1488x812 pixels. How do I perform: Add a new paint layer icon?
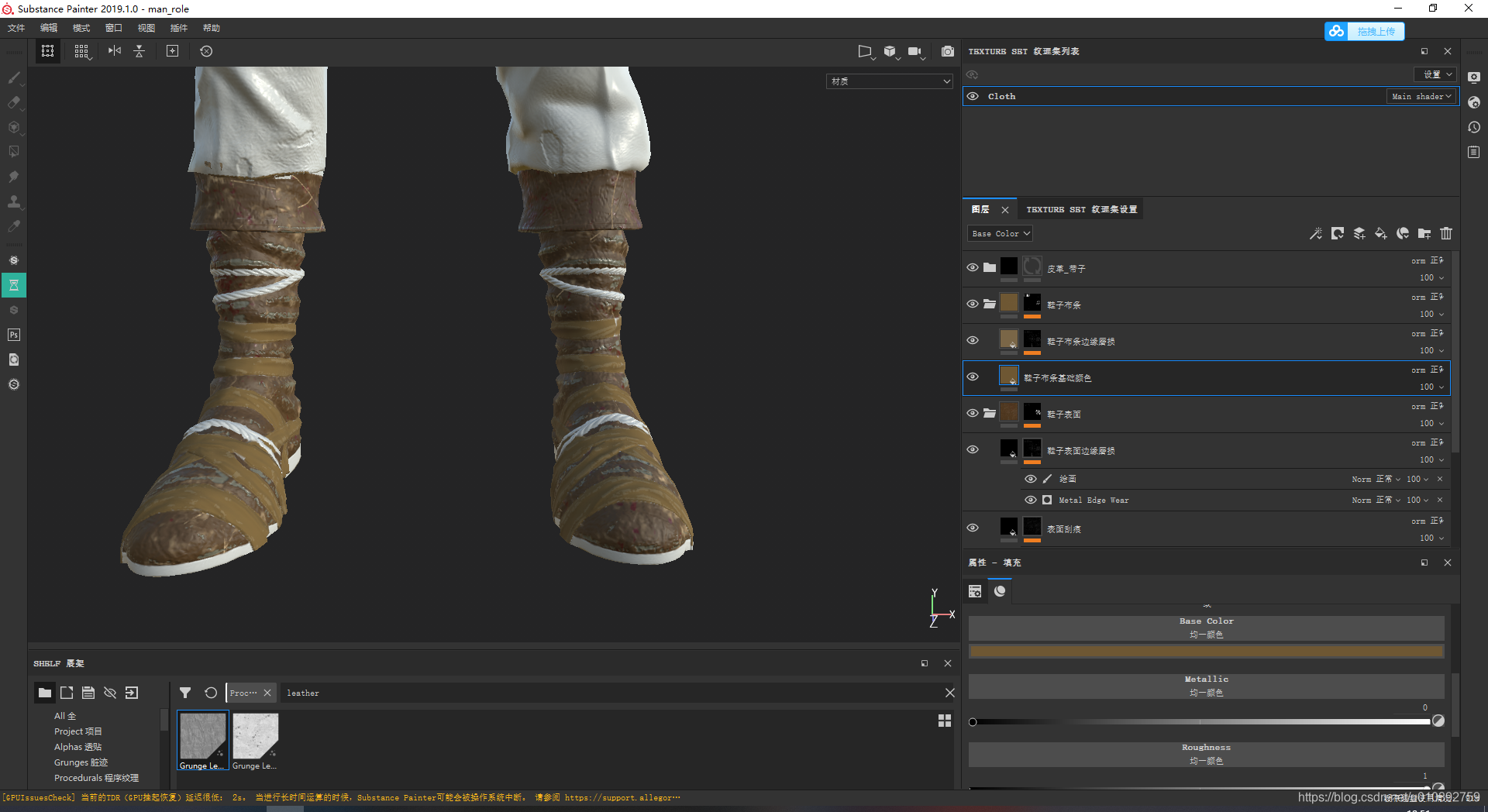(x=1359, y=233)
